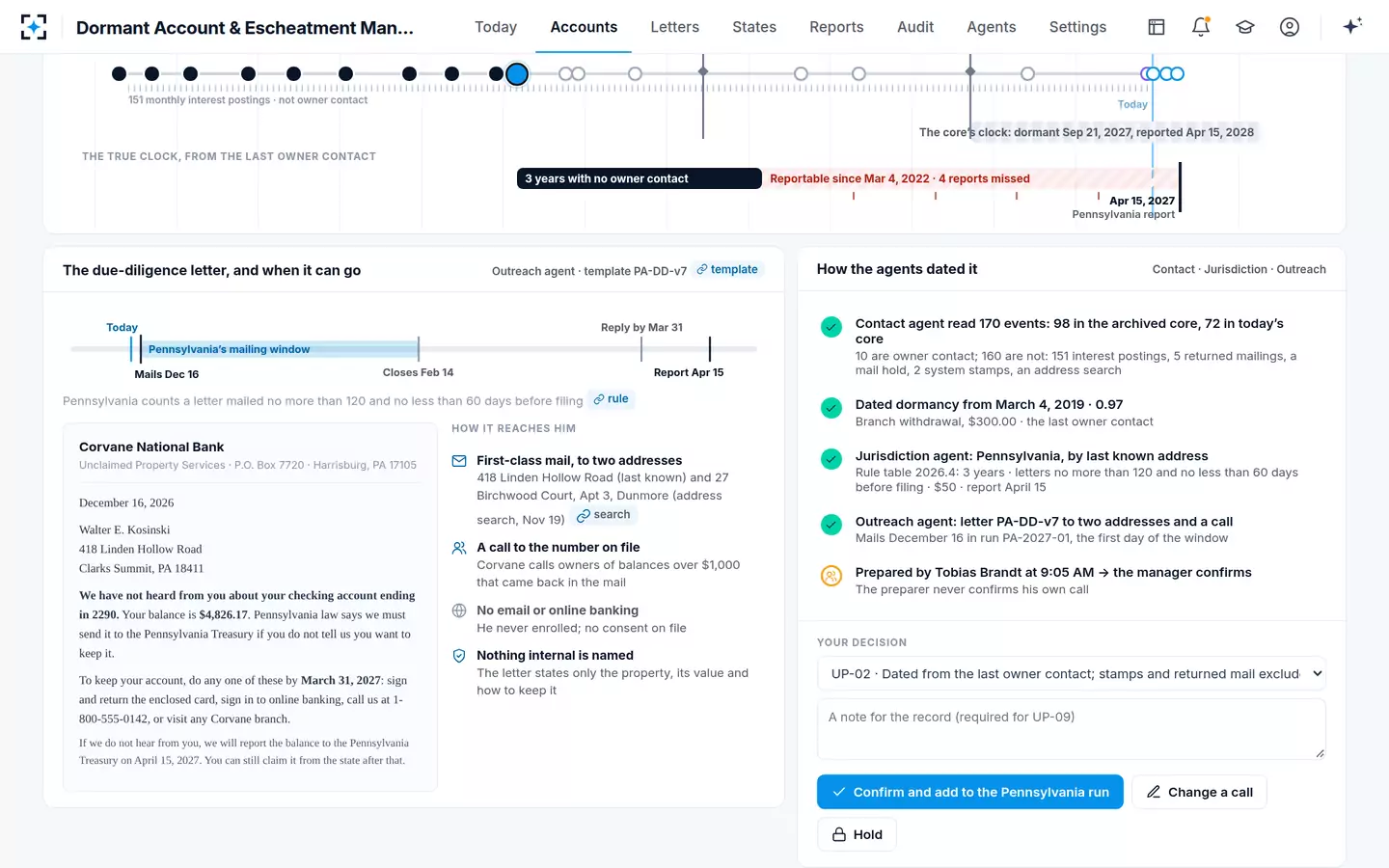Open the graduation cap learning icon
The width and height of the screenshot is (1389, 868).
click(1245, 27)
